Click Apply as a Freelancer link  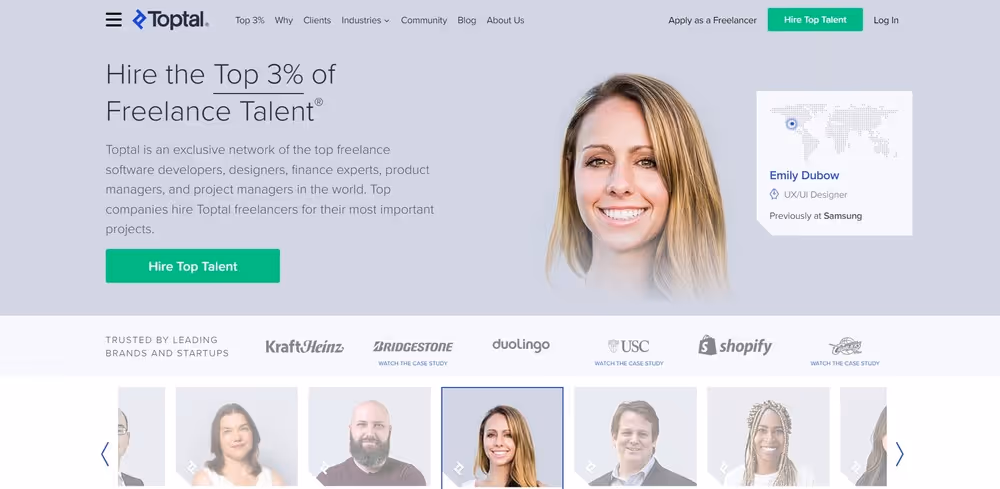[712, 20]
